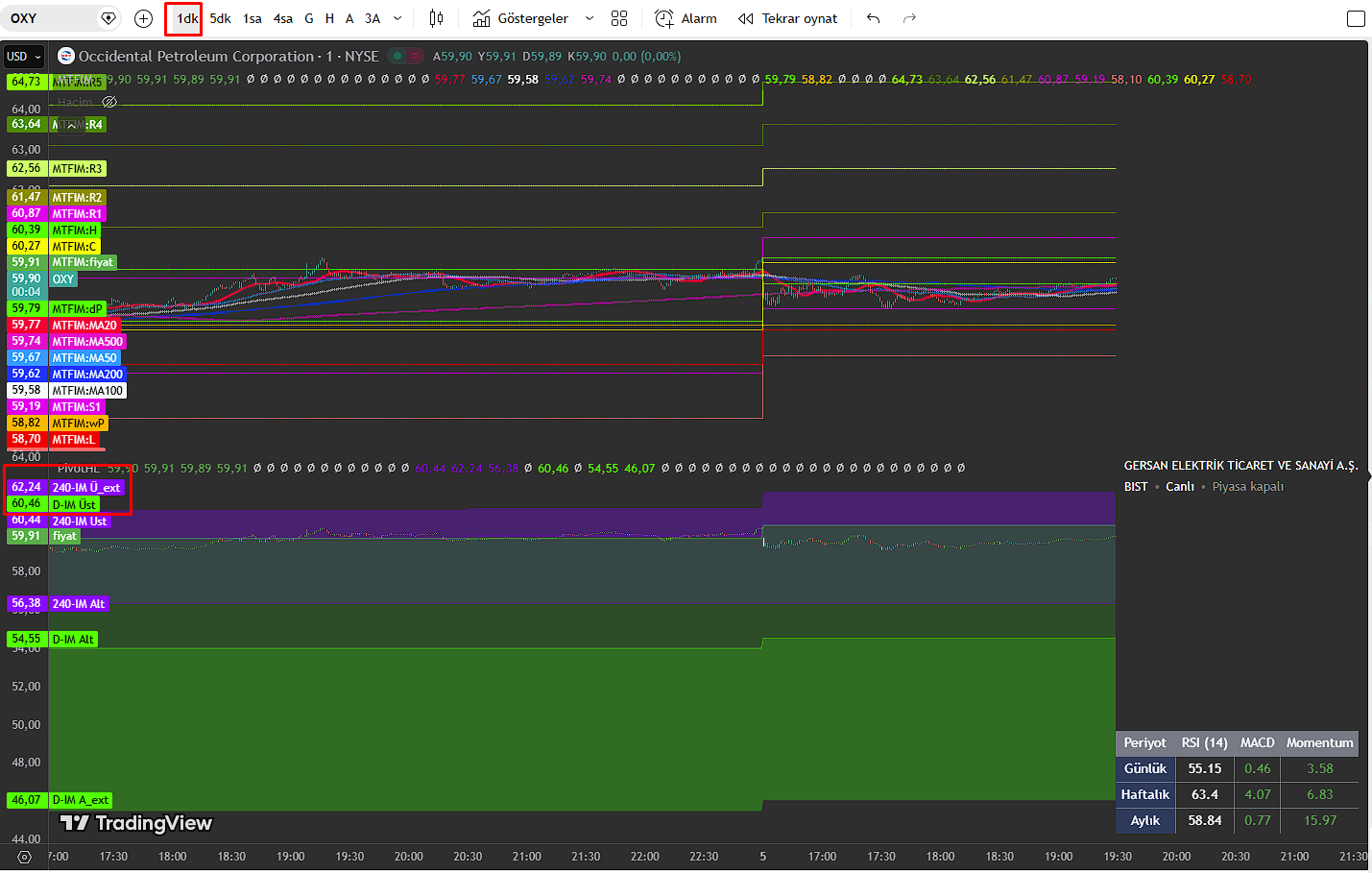
Task: Click the D-IM Alt label
Action: [73, 640]
